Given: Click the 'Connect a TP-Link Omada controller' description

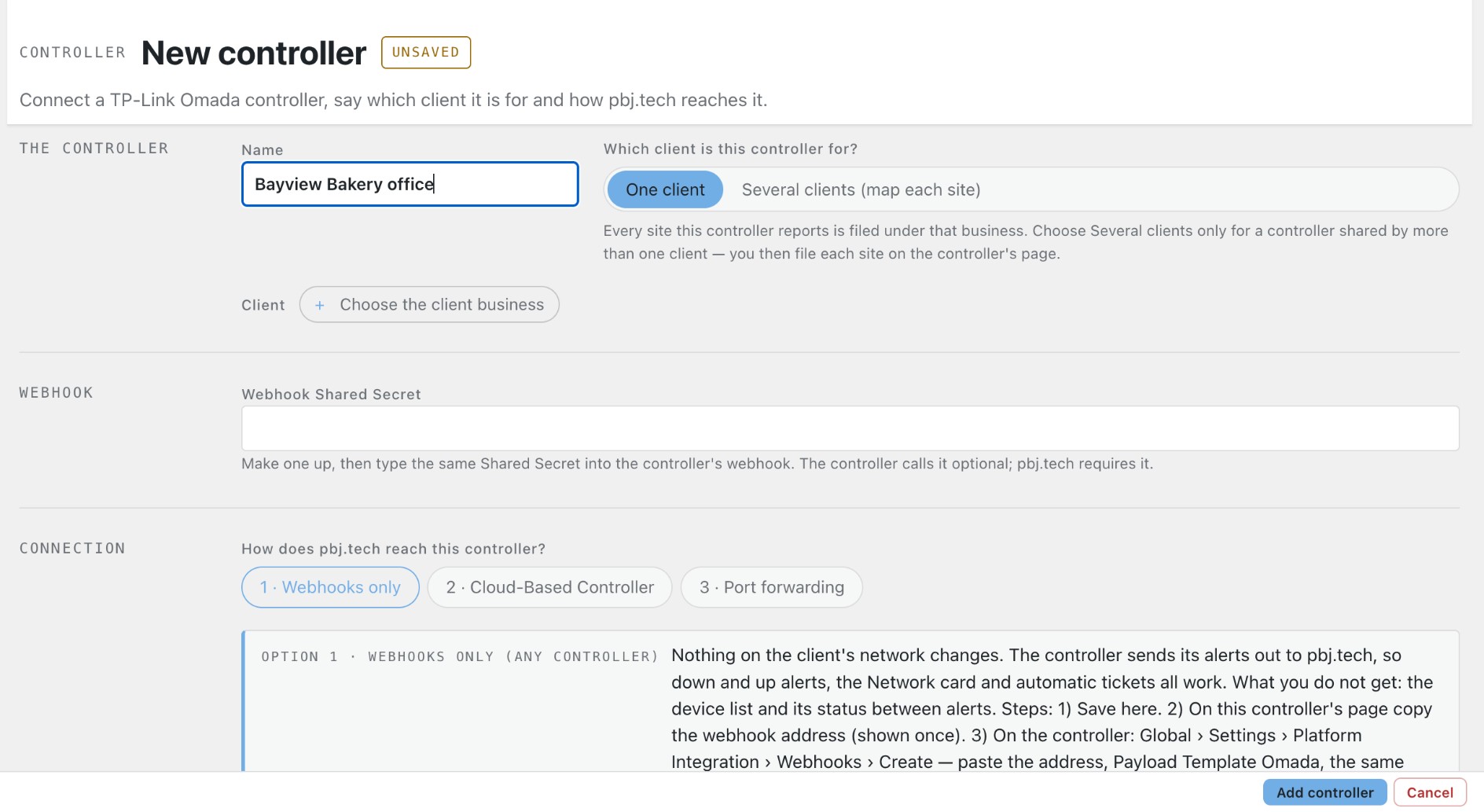Looking at the screenshot, I should click(x=393, y=100).
